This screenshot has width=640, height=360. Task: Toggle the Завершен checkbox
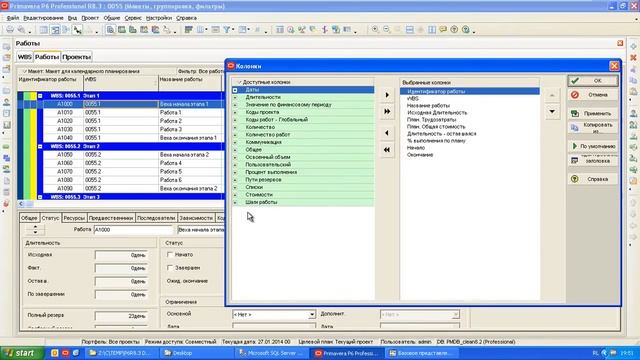click(170, 268)
